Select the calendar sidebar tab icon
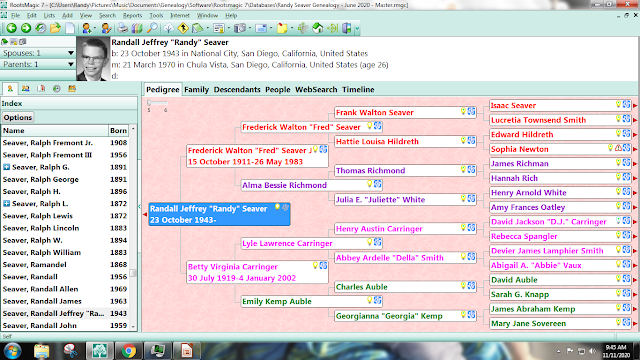Image resolution: width=640 pixels, height=360 pixels. pyautogui.click(x=72, y=89)
